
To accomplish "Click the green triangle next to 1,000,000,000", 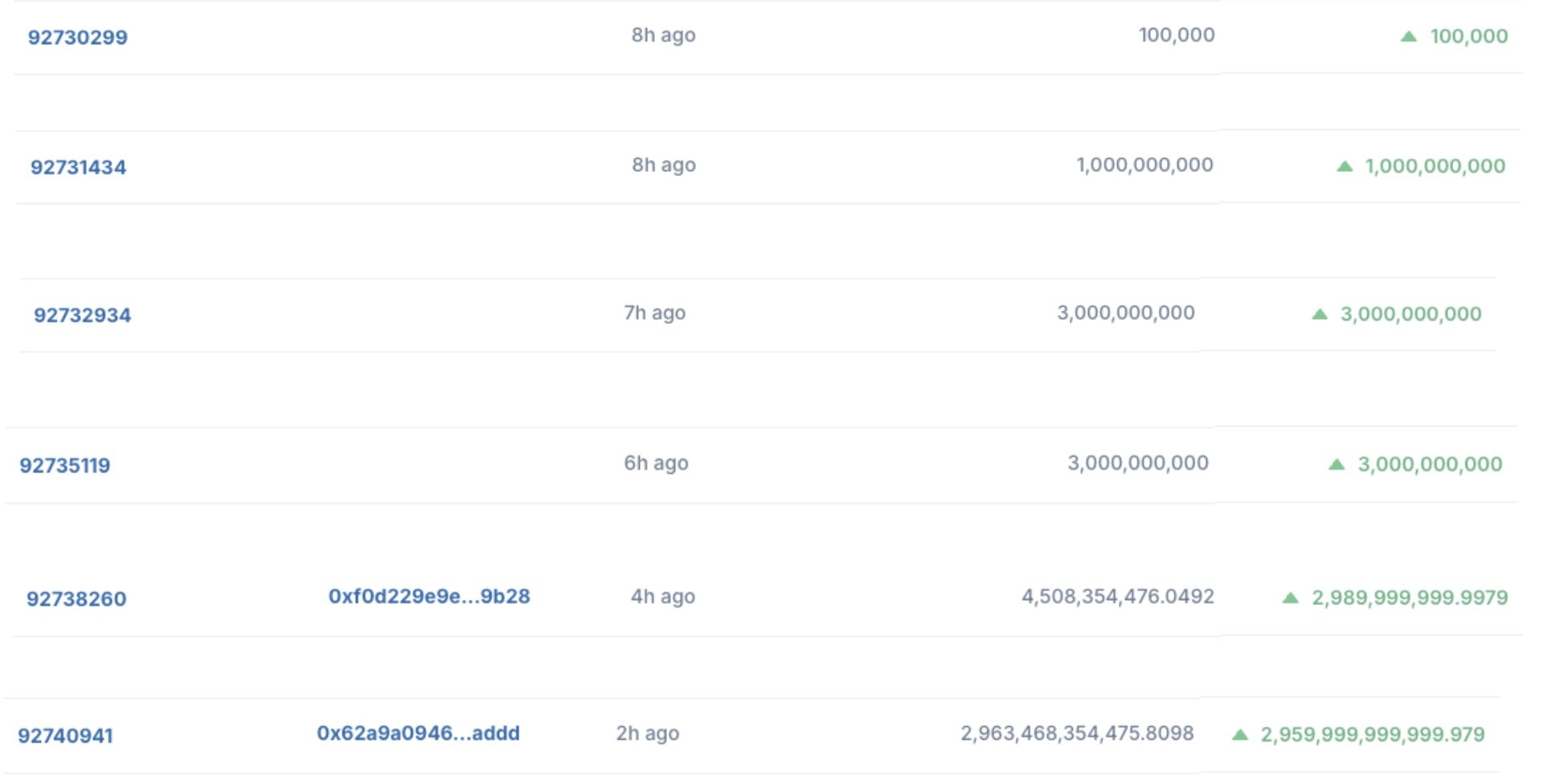I will tap(1345, 166).
